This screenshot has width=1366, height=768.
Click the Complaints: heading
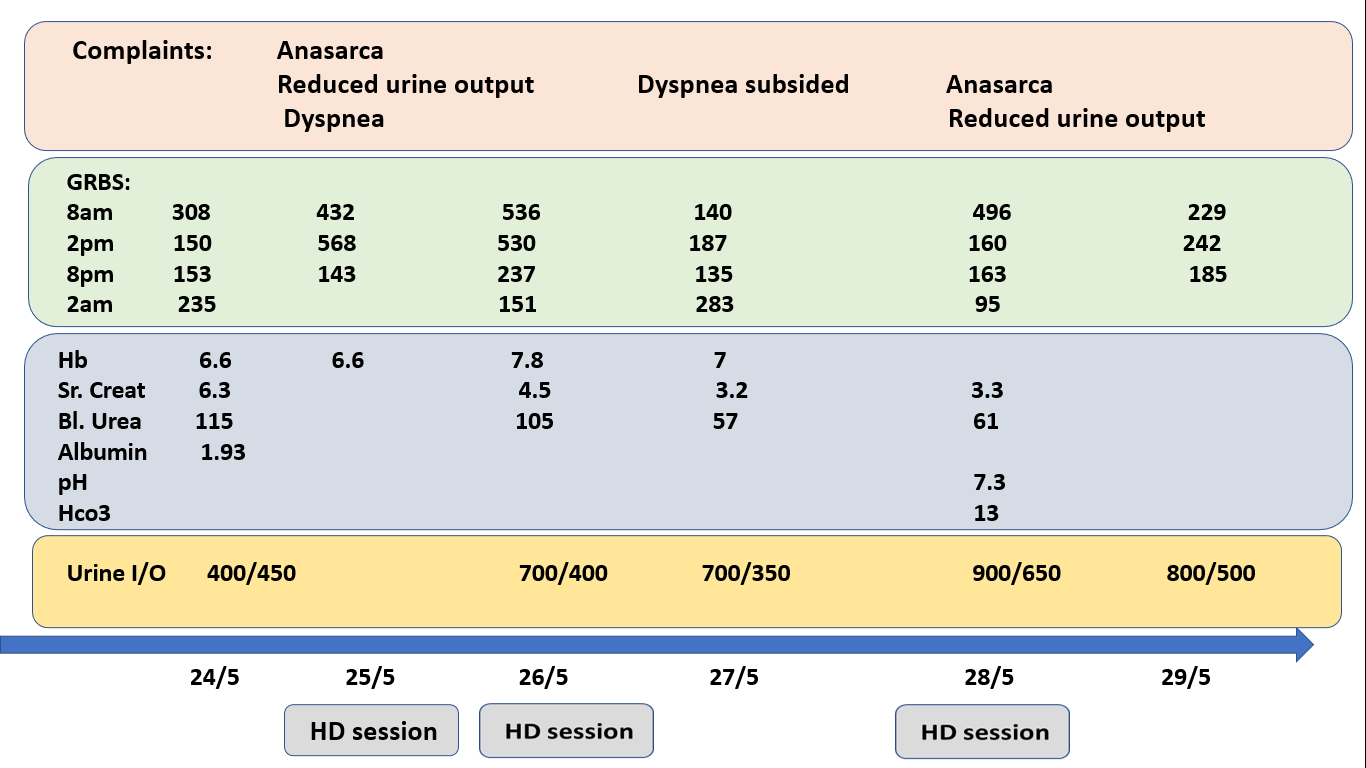pos(142,51)
